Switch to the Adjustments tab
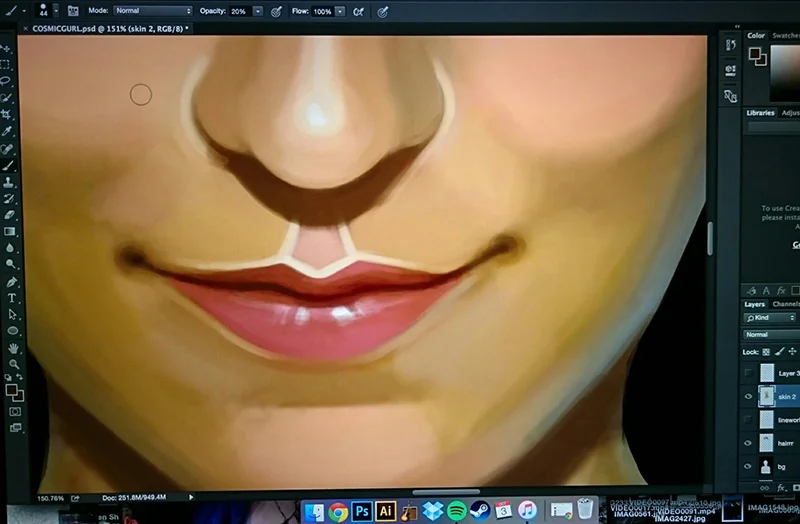This screenshot has height=524, width=800. coord(790,113)
